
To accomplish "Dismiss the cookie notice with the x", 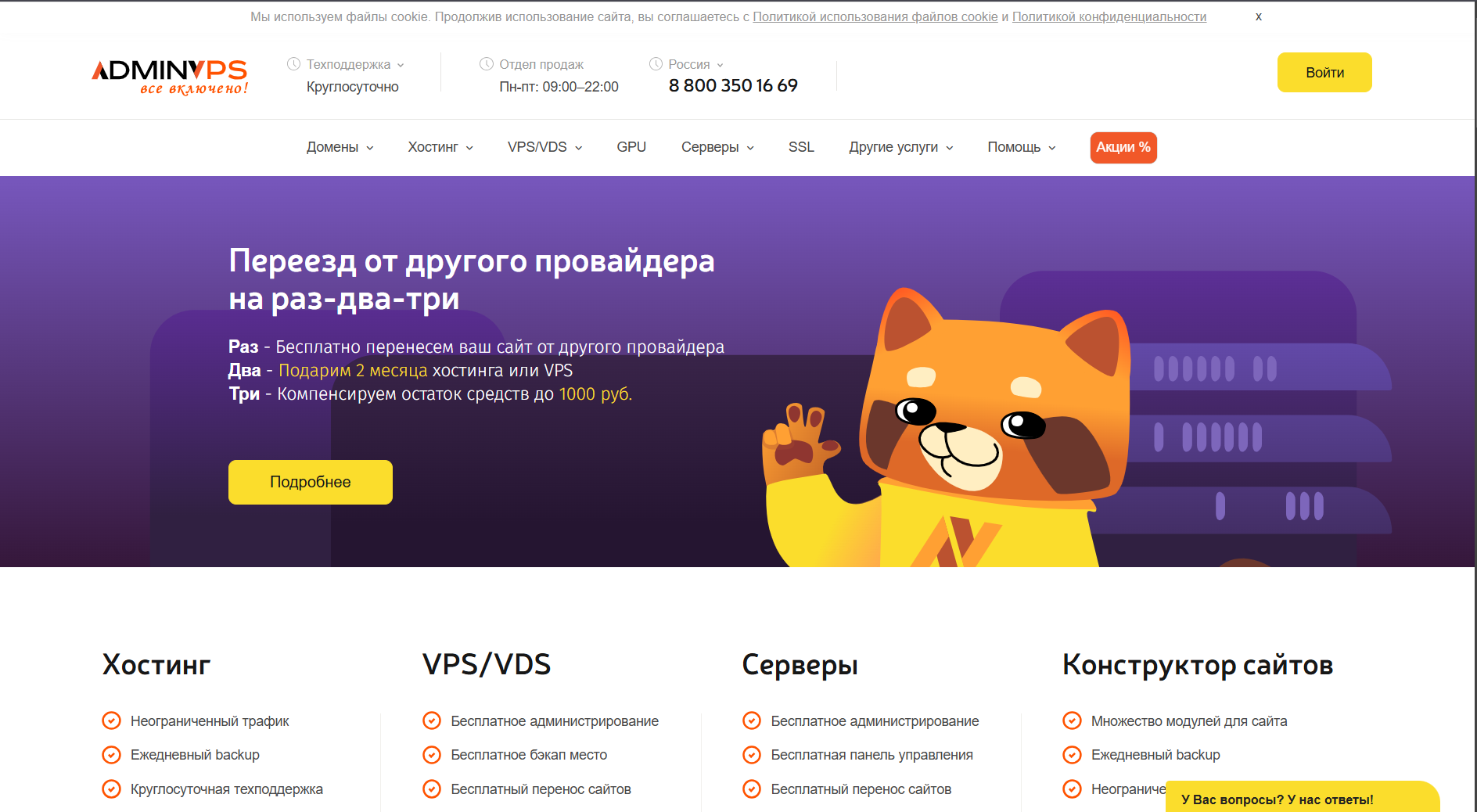I will [x=1259, y=16].
